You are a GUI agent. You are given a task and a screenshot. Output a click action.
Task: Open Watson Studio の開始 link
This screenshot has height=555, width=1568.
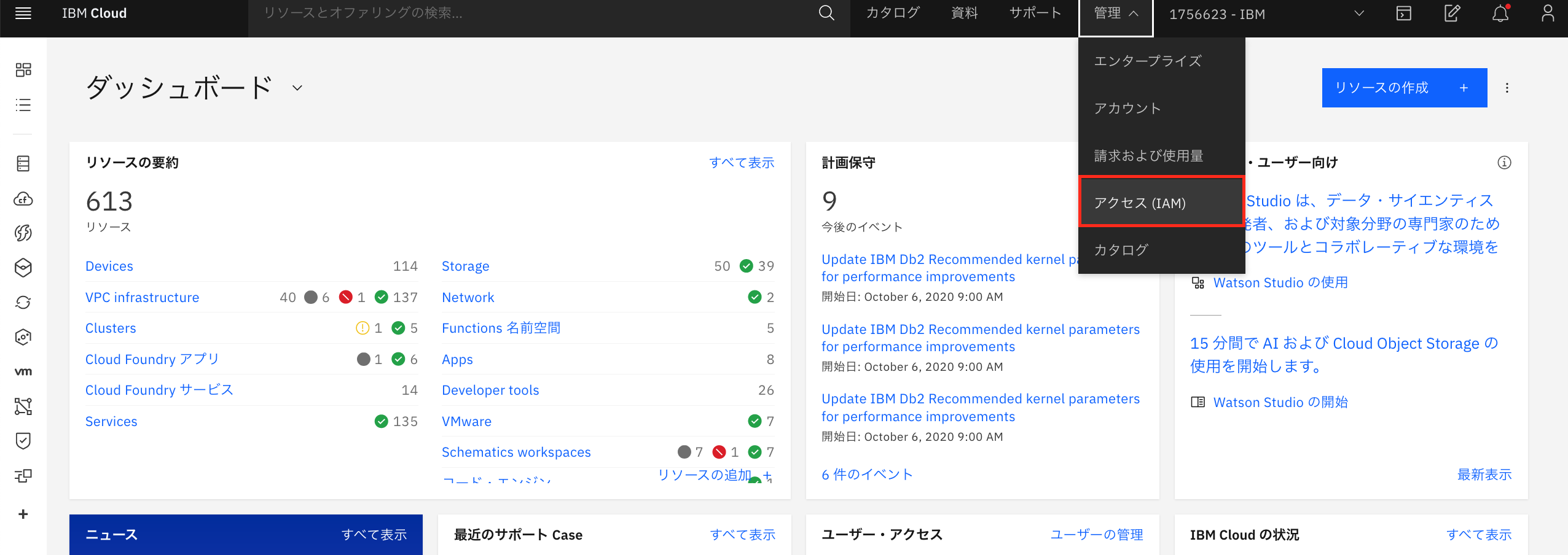point(1280,402)
